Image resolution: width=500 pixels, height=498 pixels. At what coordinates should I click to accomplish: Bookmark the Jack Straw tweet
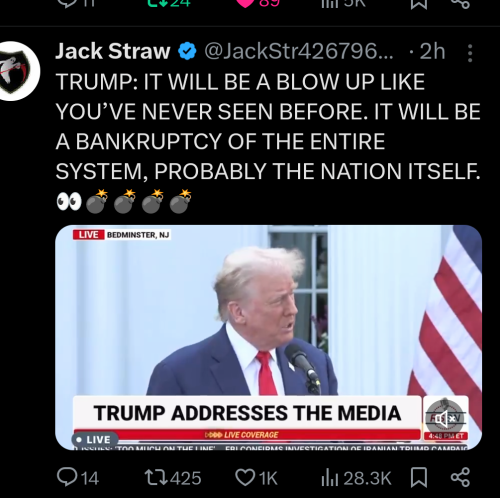click(419, 478)
